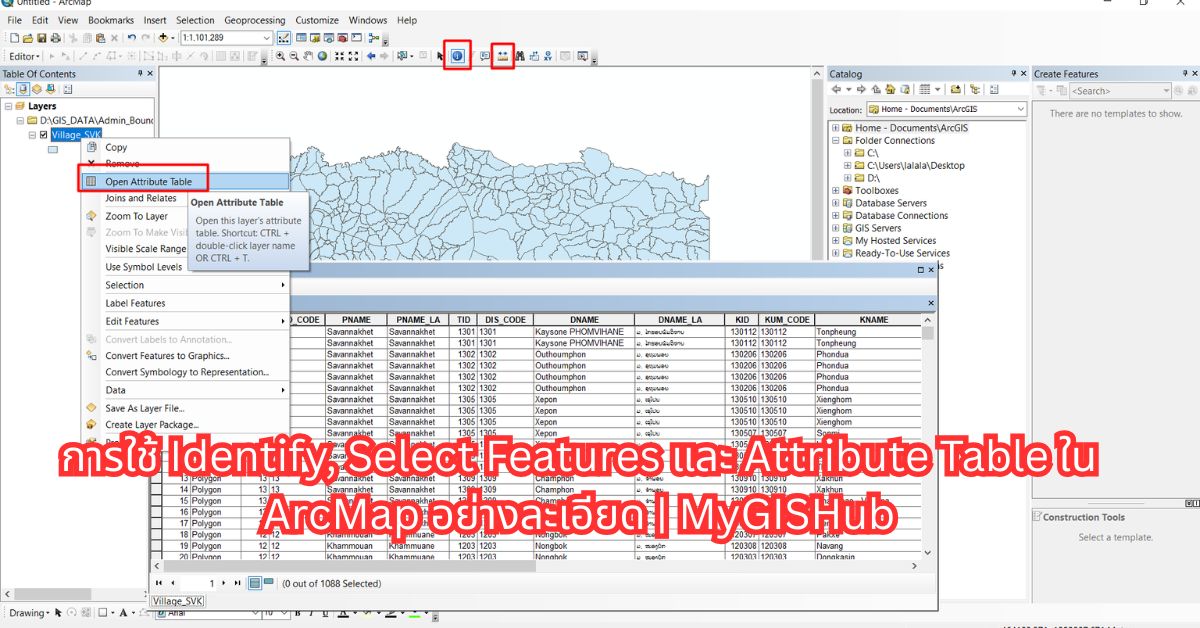Select My Hosted Services in Catalog
This screenshot has width=1200, height=628.
895,241
